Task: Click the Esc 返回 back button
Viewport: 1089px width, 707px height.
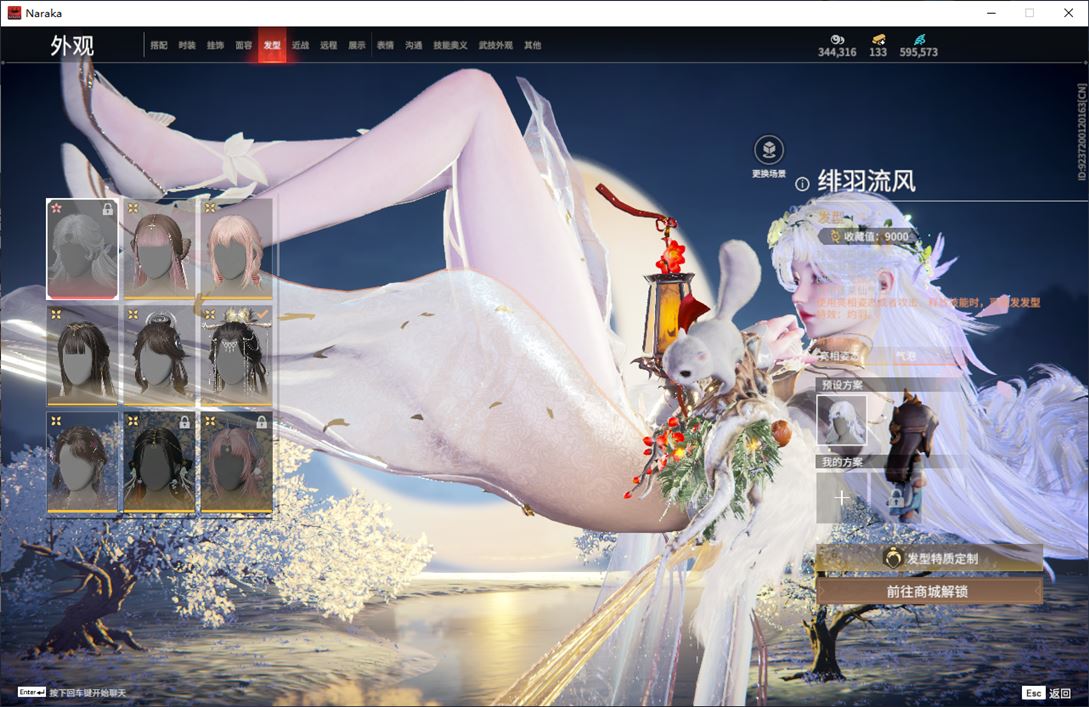Action: coord(1047,693)
